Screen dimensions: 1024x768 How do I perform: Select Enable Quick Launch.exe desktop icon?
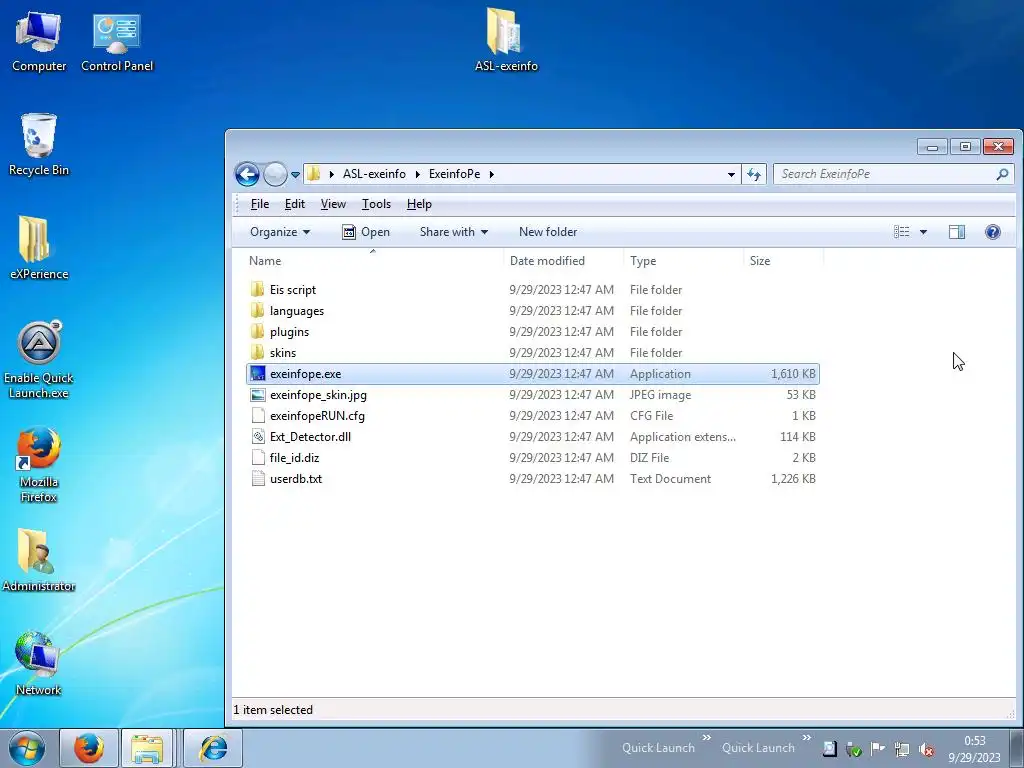click(x=39, y=360)
